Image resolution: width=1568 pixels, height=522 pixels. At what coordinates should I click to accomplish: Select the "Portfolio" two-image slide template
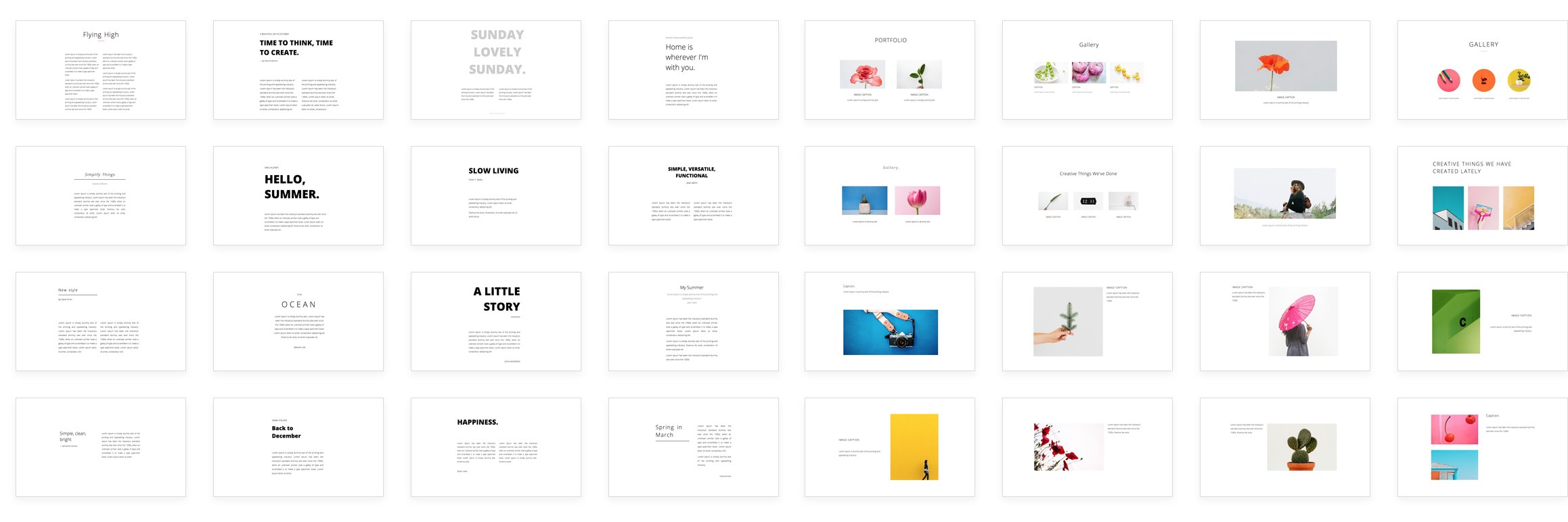pos(890,70)
